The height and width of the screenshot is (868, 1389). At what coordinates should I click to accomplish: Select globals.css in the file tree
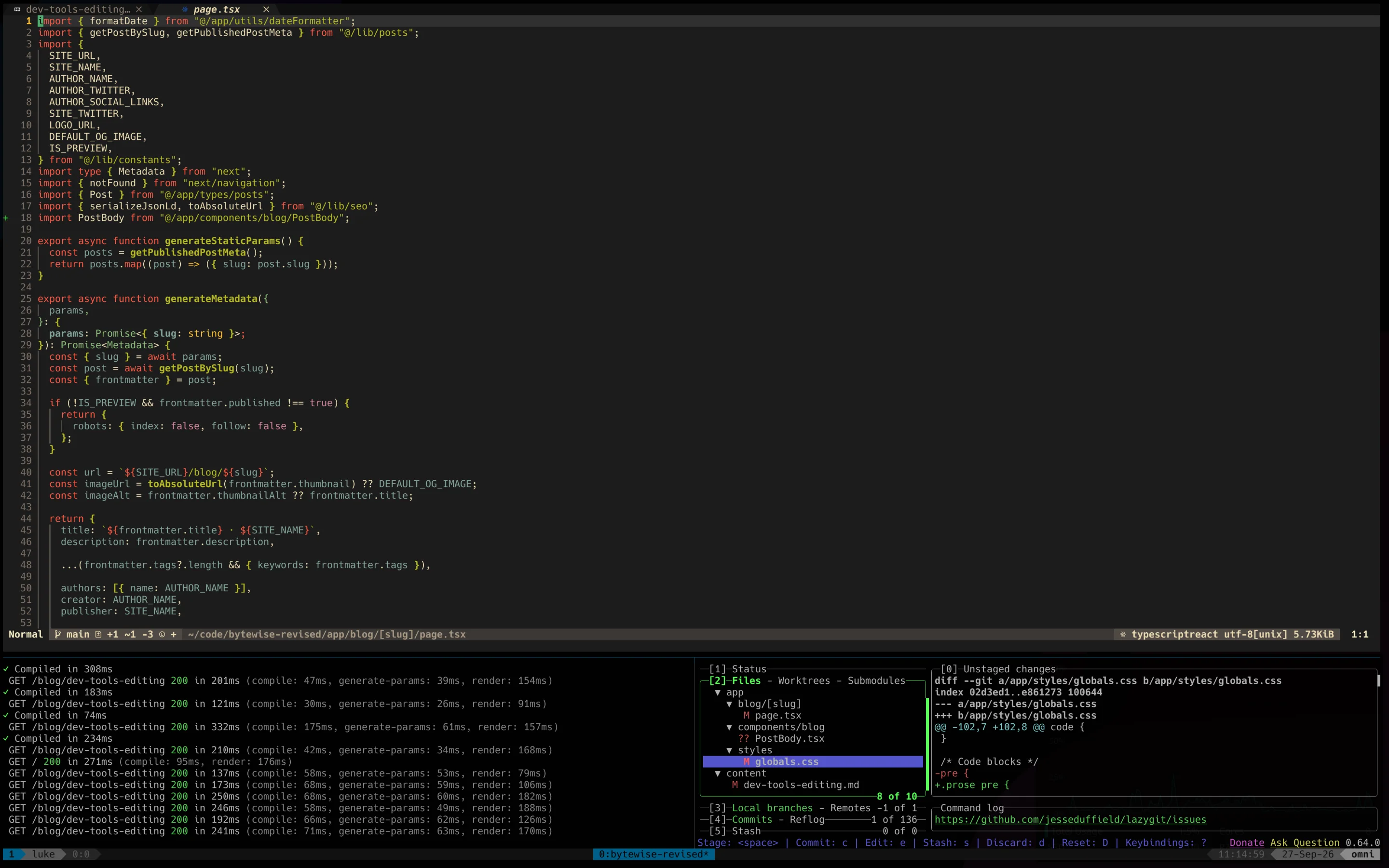point(813,762)
